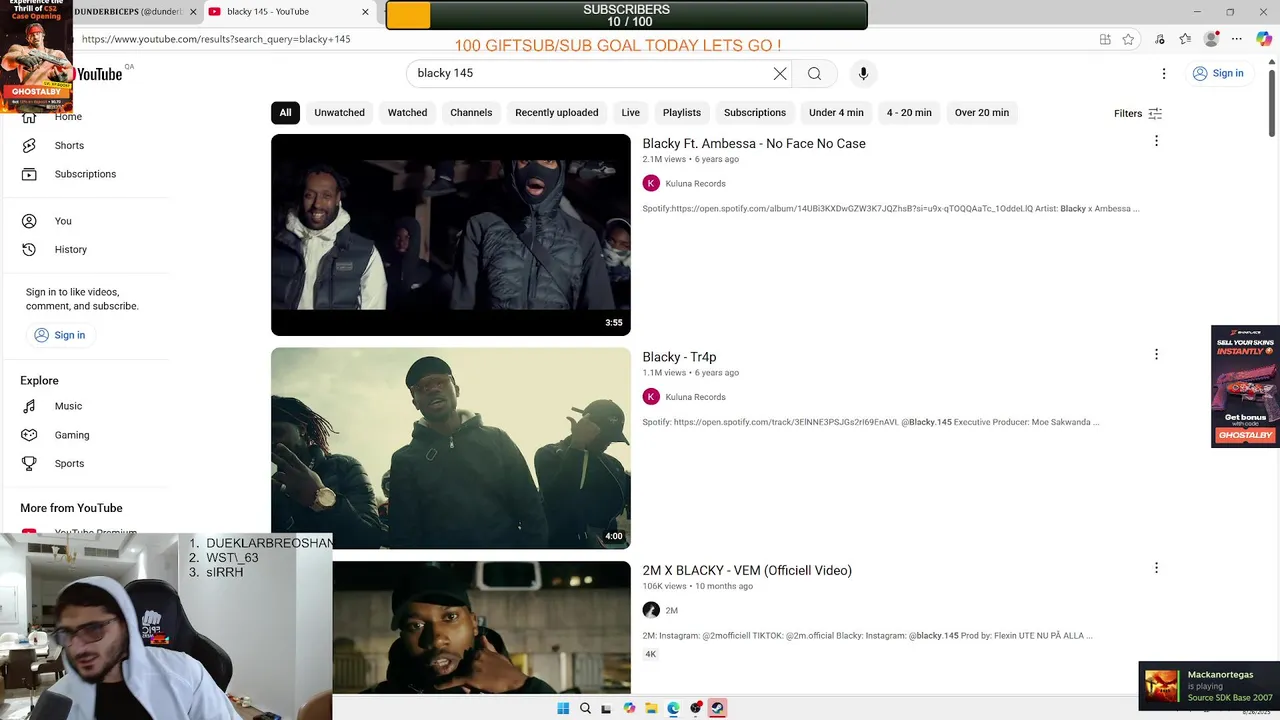This screenshot has width=1280, height=720.
Task: Select the Under 4 min filter chip
Action: (836, 113)
